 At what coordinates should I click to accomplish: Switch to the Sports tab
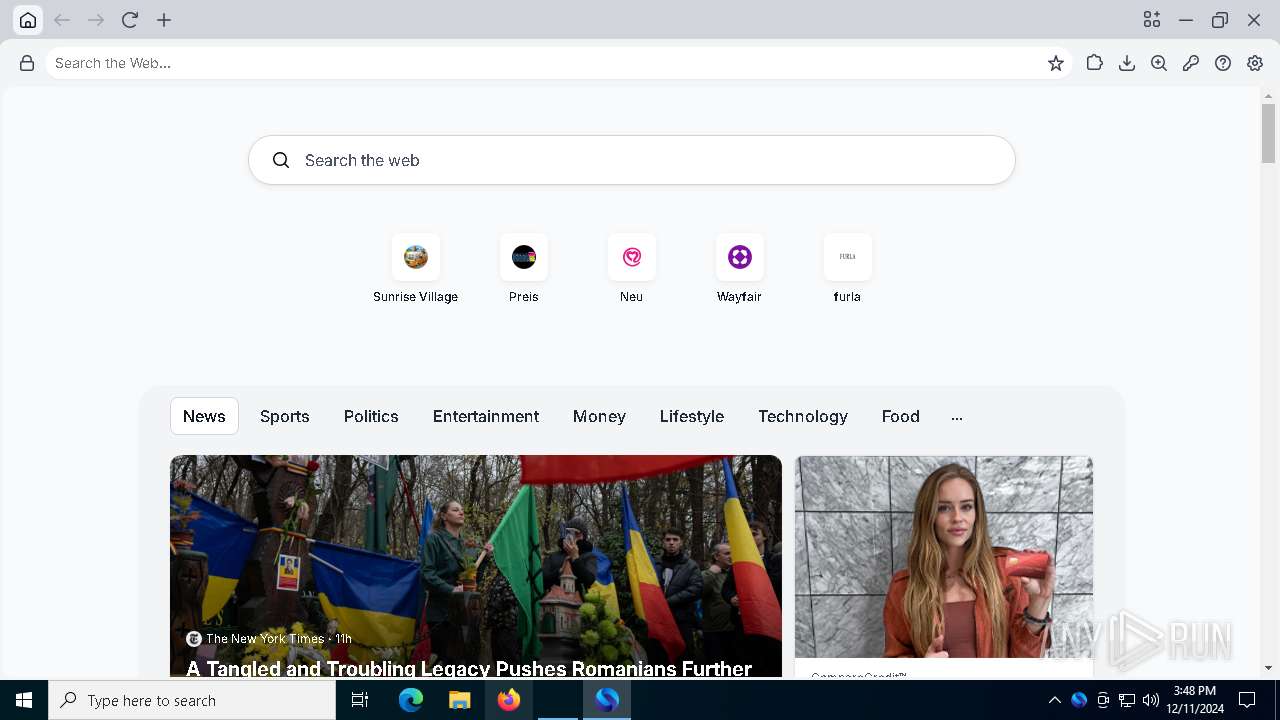click(x=285, y=416)
